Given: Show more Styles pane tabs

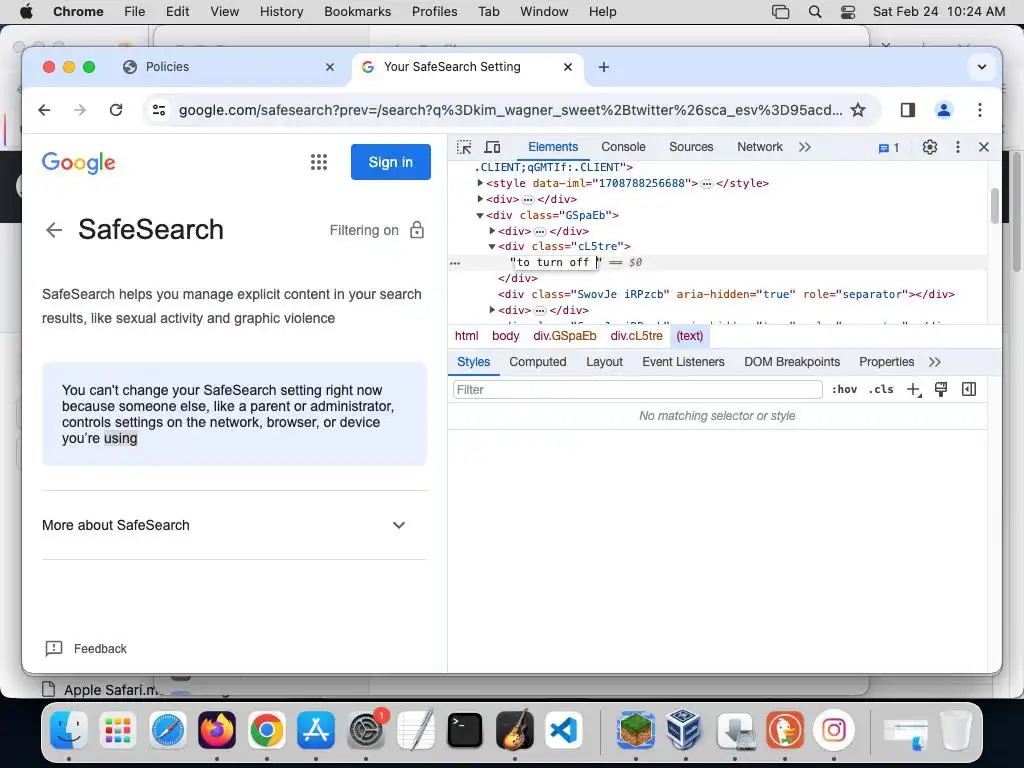Looking at the screenshot, I should pyautogui.click(x=935, y=362).
